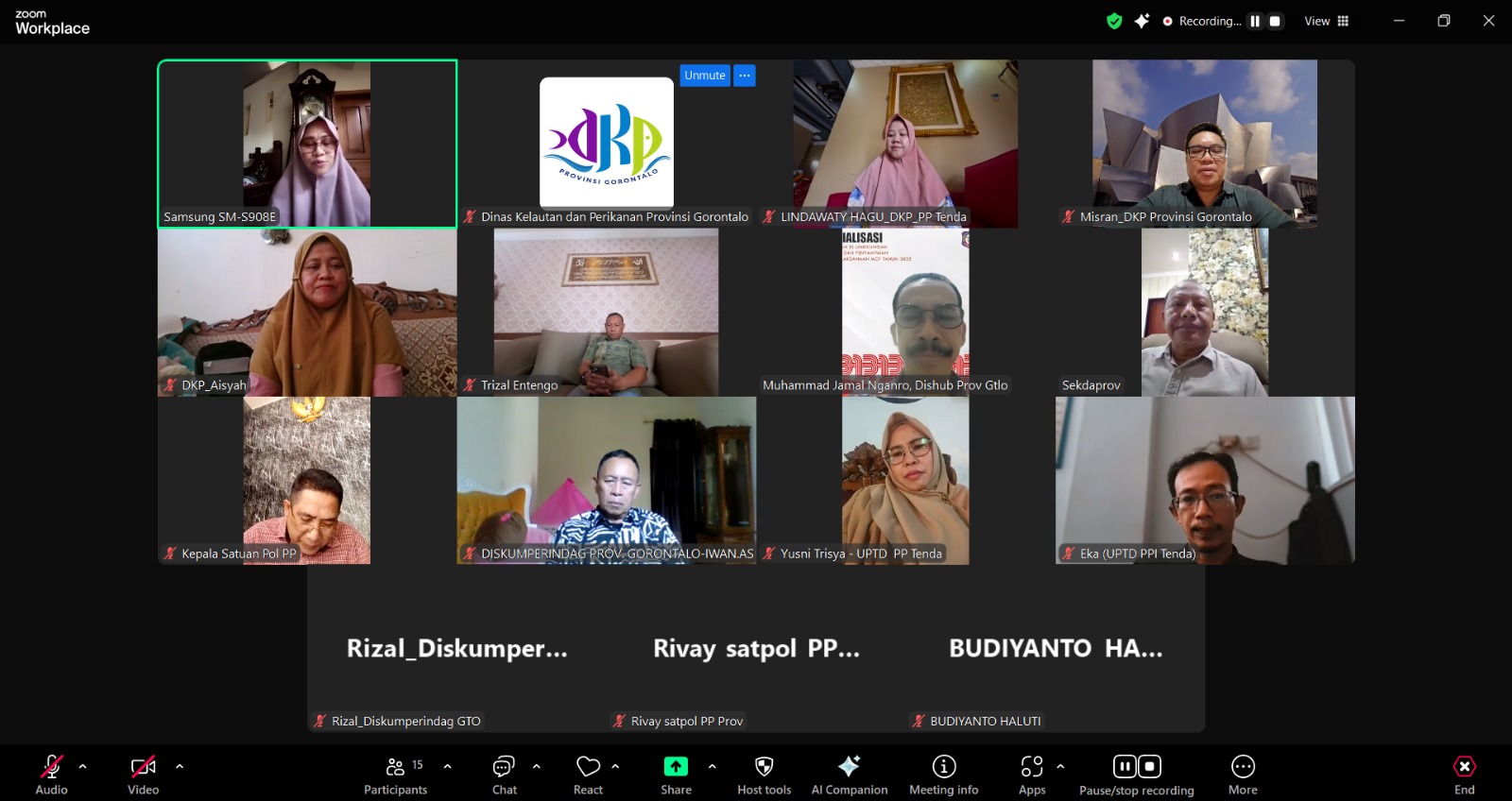Click Unmute on the DKP tile
This screenshot has height=801, width=1512.
click(705, 76)
